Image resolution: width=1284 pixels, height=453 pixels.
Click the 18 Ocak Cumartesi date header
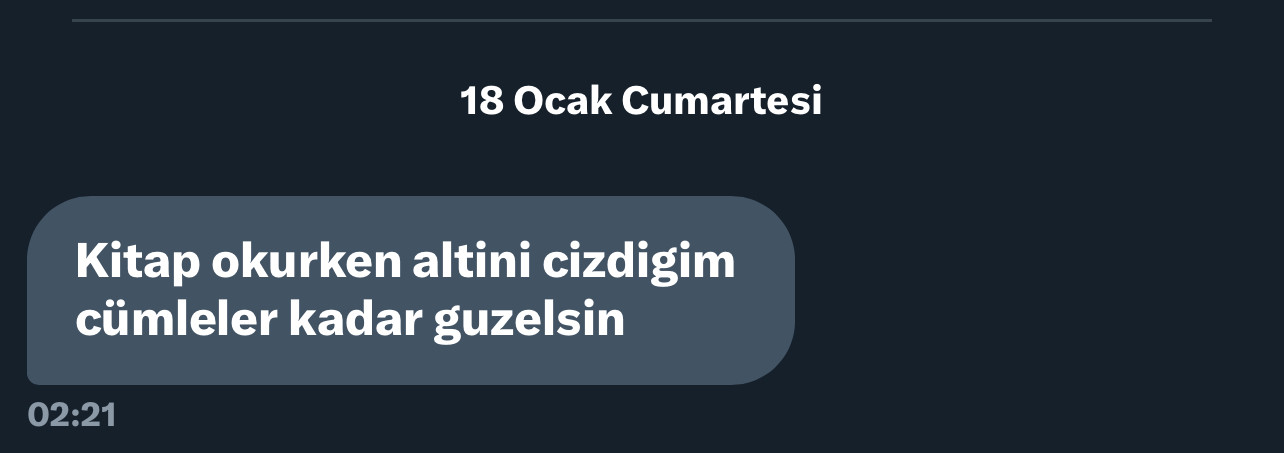(641, 101)
